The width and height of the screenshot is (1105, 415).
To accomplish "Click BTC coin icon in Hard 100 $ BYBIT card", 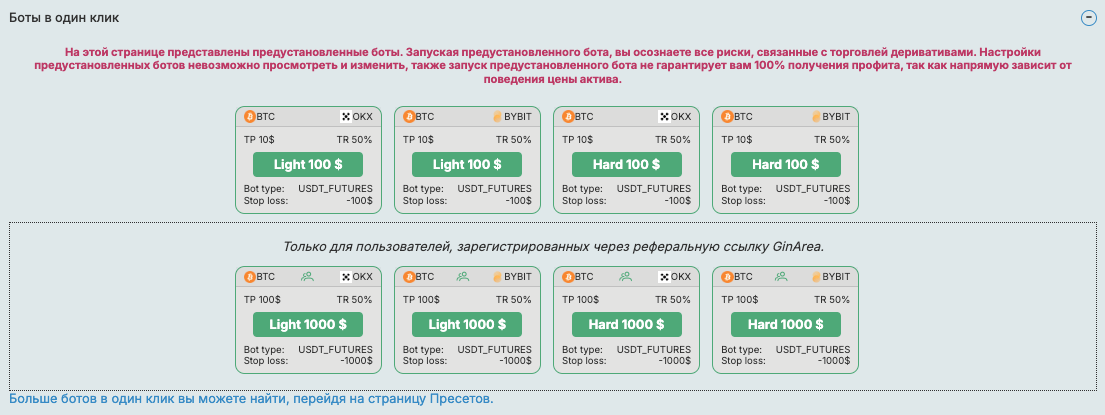I will [727, 116].
